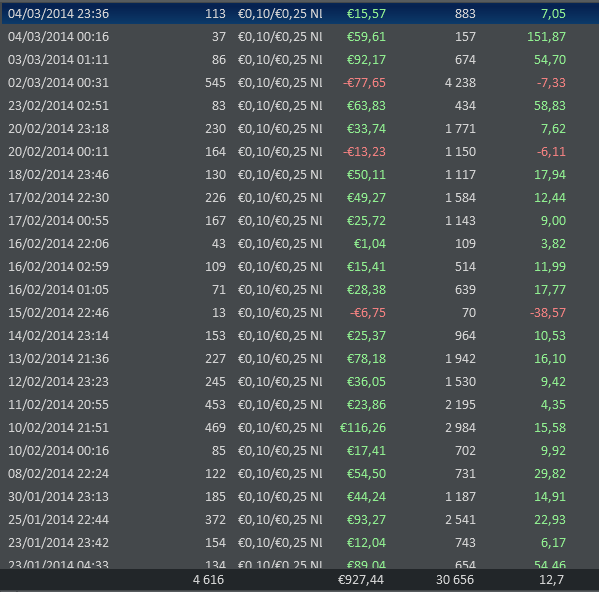This screenshot has height=592, width=599.
Task: Click the 13/02/2014 21:36 session row
Action: pyautogui.click(x=300, y=358)
